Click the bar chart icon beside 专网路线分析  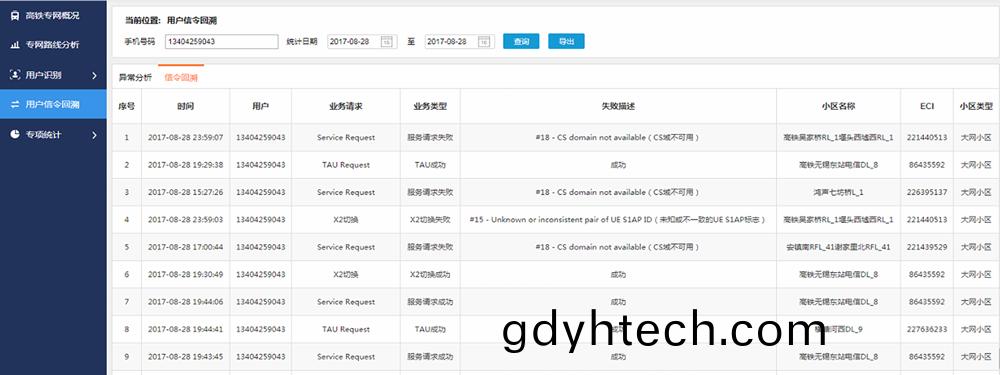tap(15, 45)
